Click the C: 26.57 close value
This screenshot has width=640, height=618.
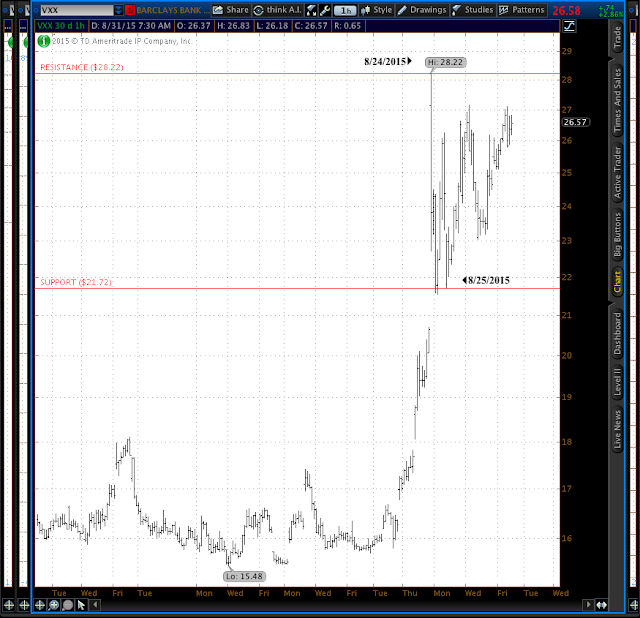pyautogui.click(x=311, y=26)
